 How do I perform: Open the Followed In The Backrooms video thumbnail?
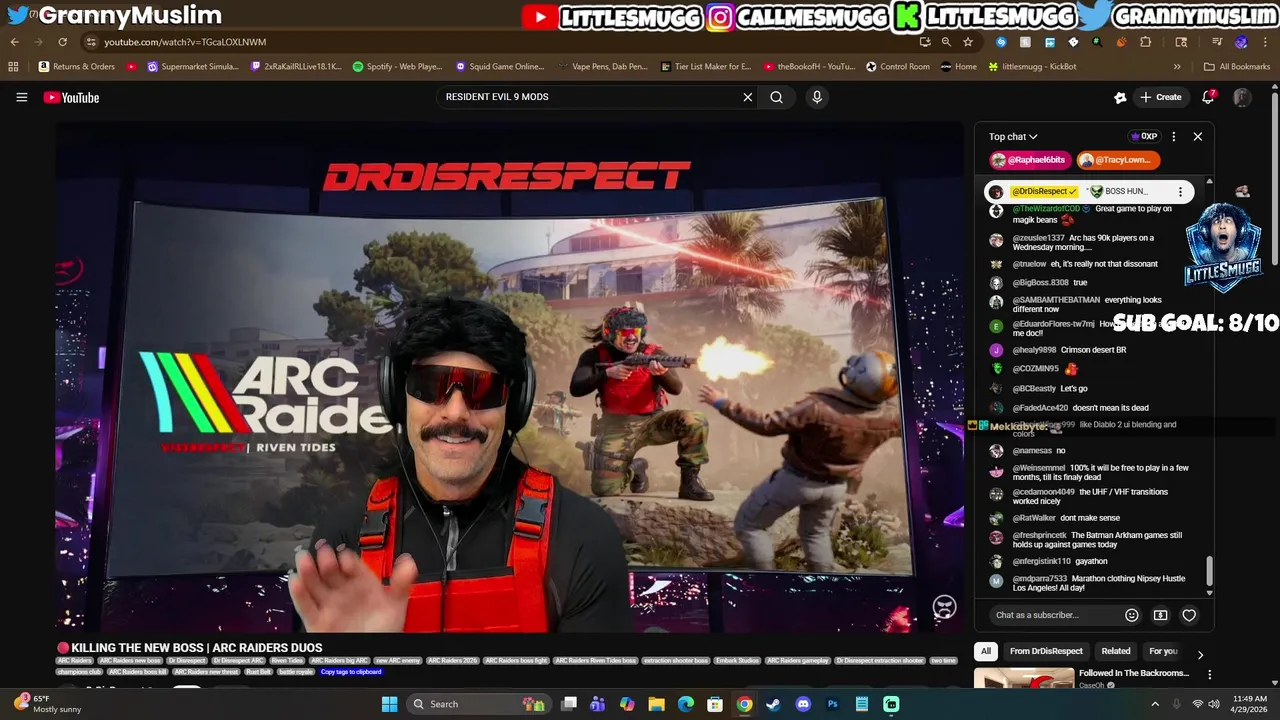coord(1024,680)
